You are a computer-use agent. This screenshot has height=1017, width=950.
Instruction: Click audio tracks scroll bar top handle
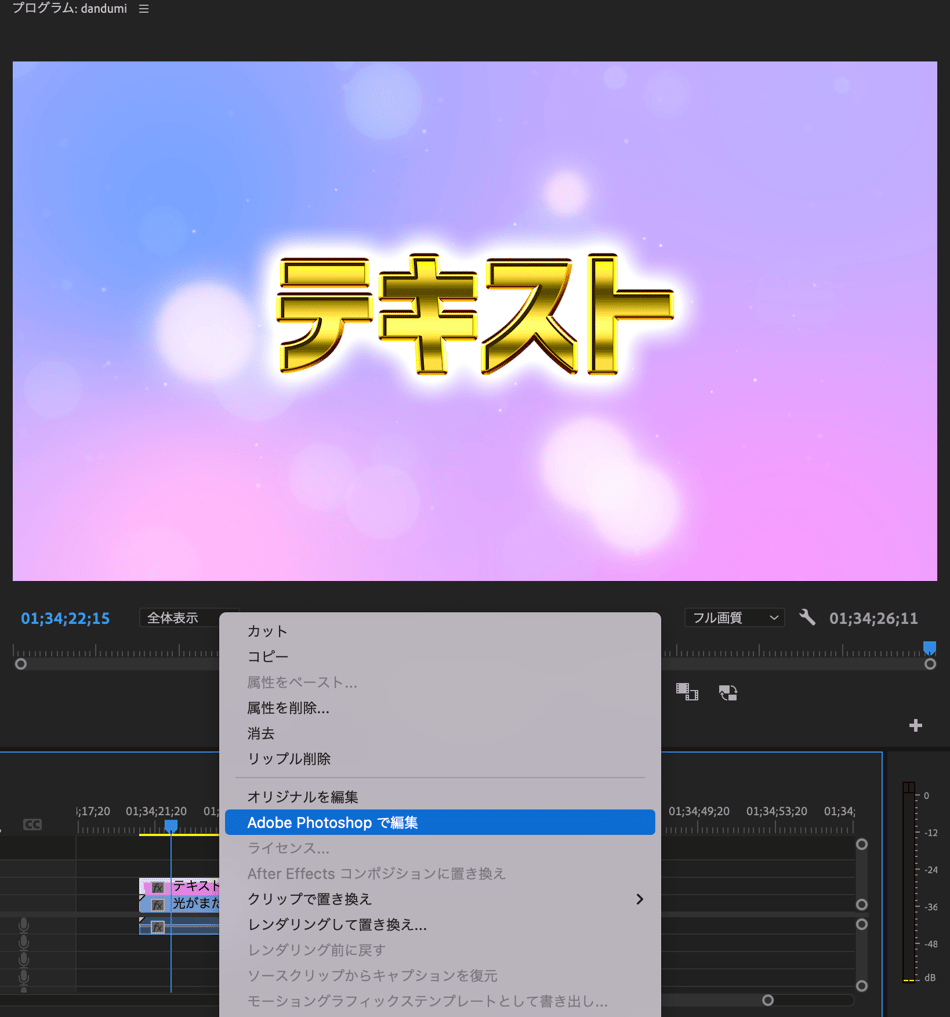(862, 924)
